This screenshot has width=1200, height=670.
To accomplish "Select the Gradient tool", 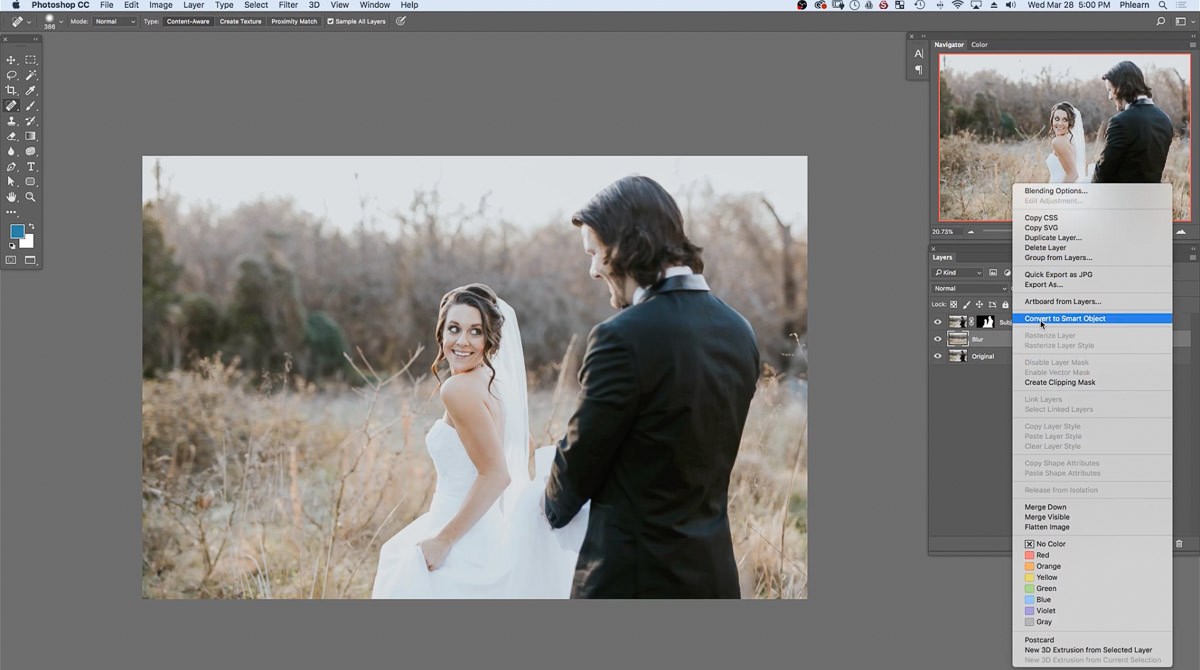I will pos(31,136).
